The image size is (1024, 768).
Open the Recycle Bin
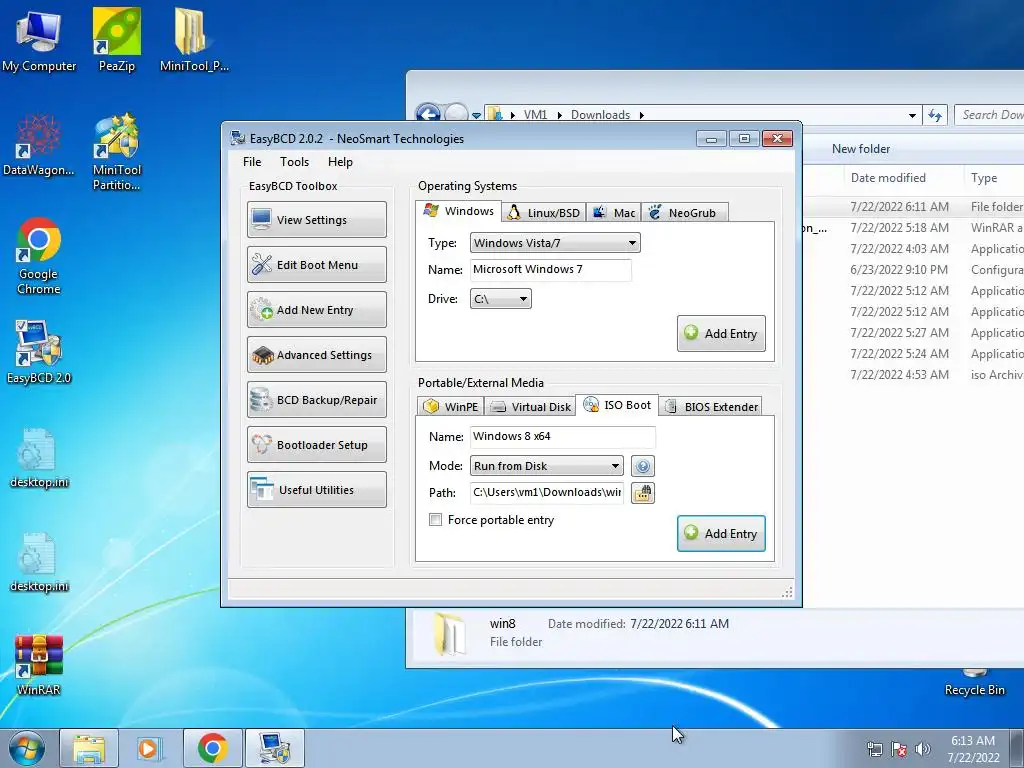(974, 682)
